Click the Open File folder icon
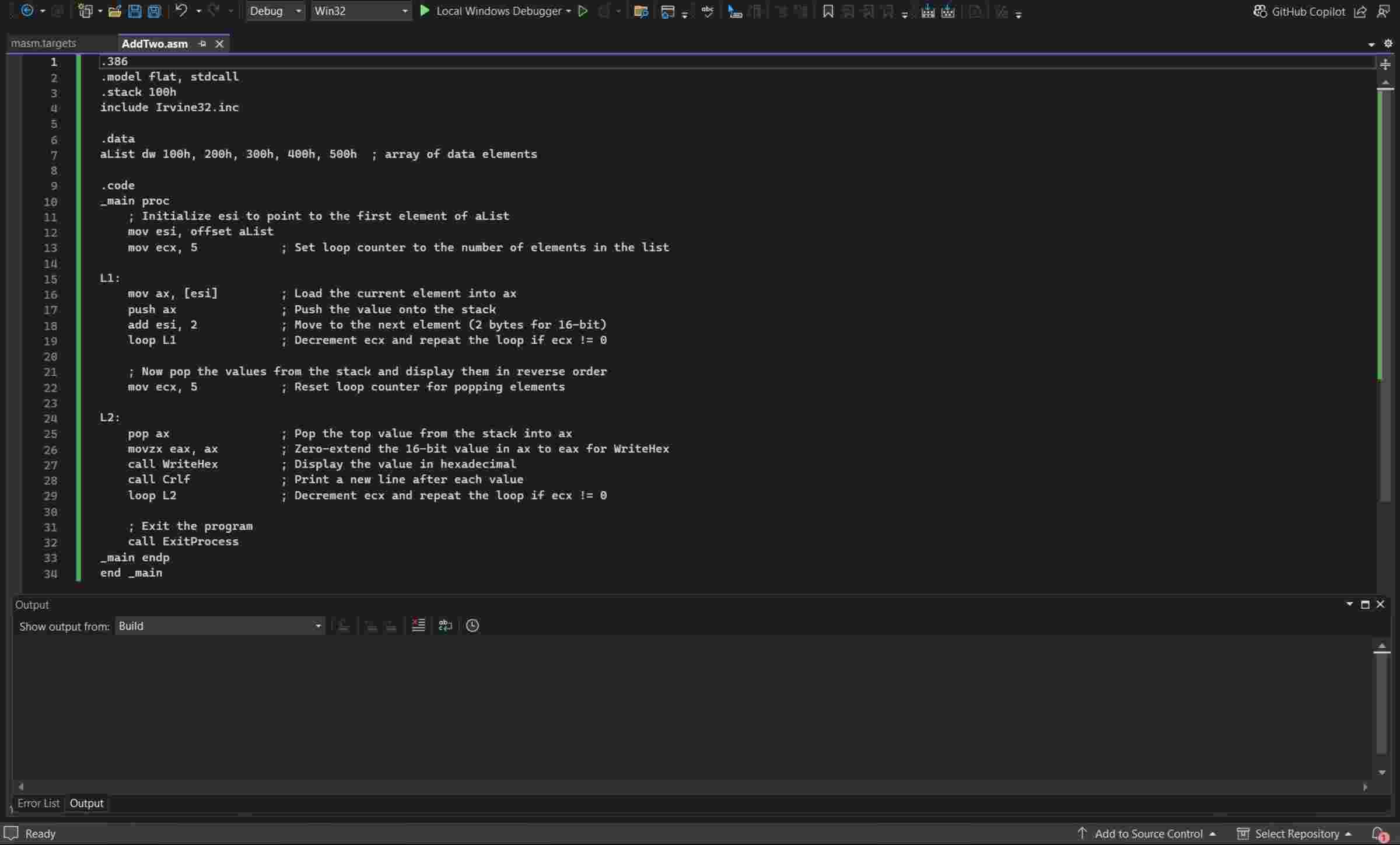 (115, 11)
